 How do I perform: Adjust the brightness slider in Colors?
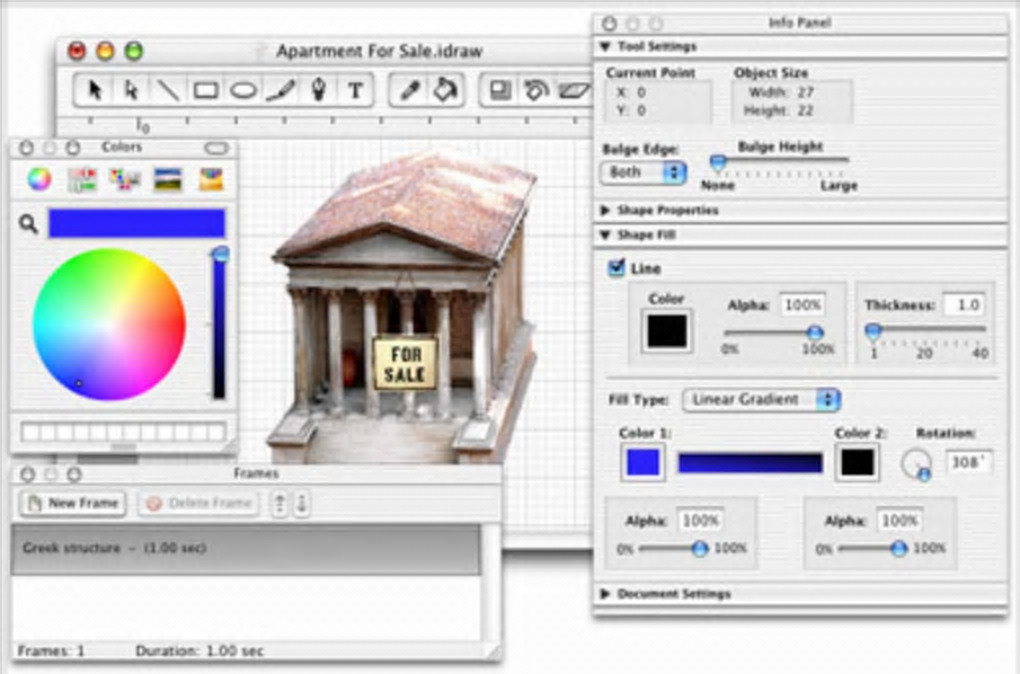click(220, 255)
